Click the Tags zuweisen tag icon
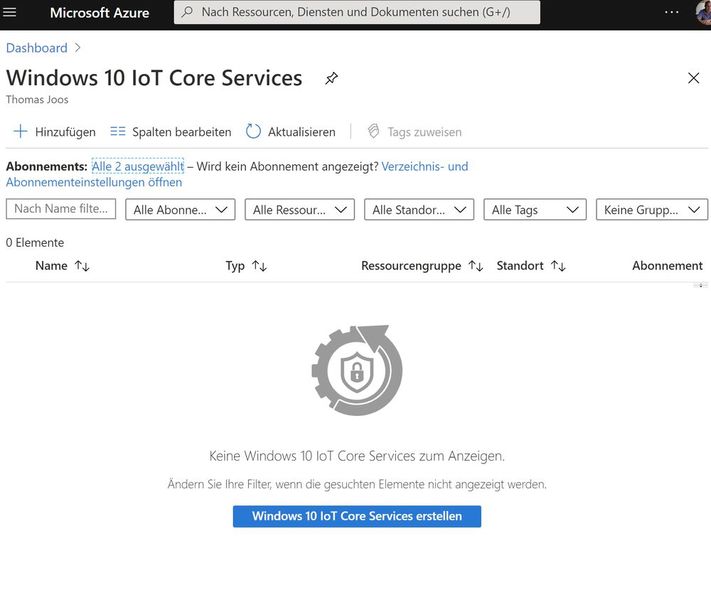Image resolution: width=711 pixels, height=600 pixels. [373, 132]
